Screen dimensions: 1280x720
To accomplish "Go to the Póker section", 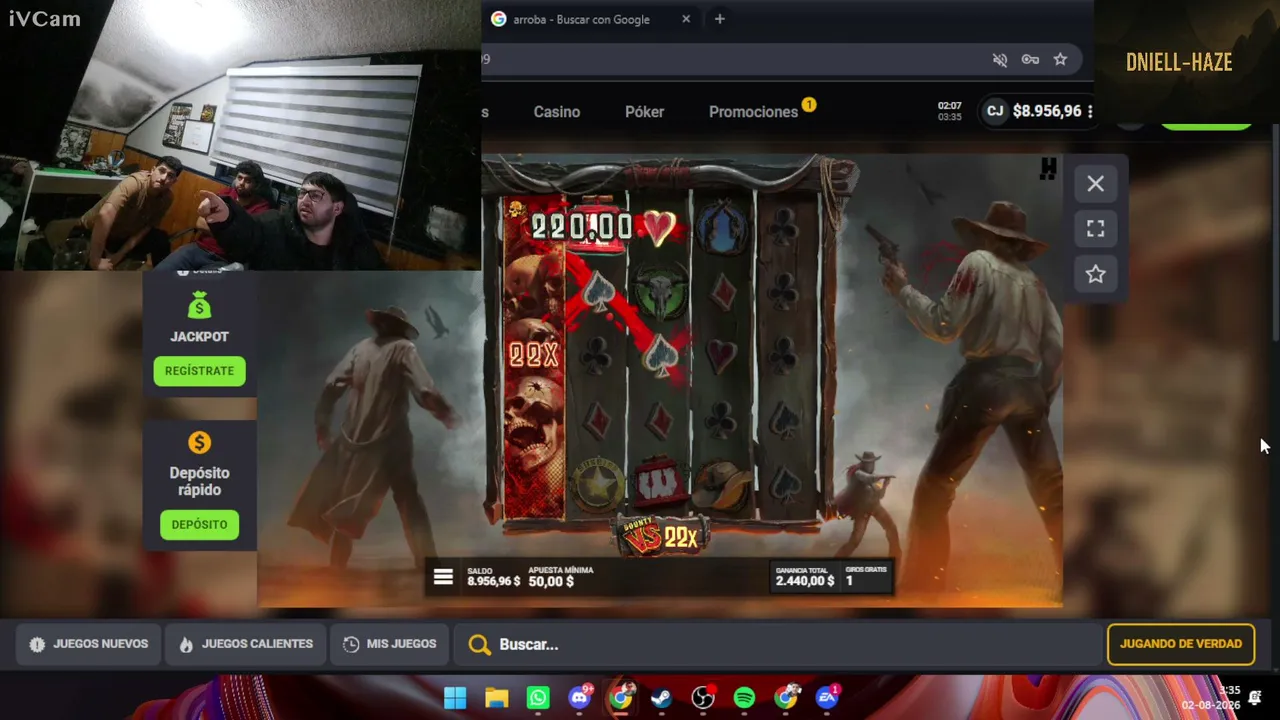I will click(x=644, y=112).
